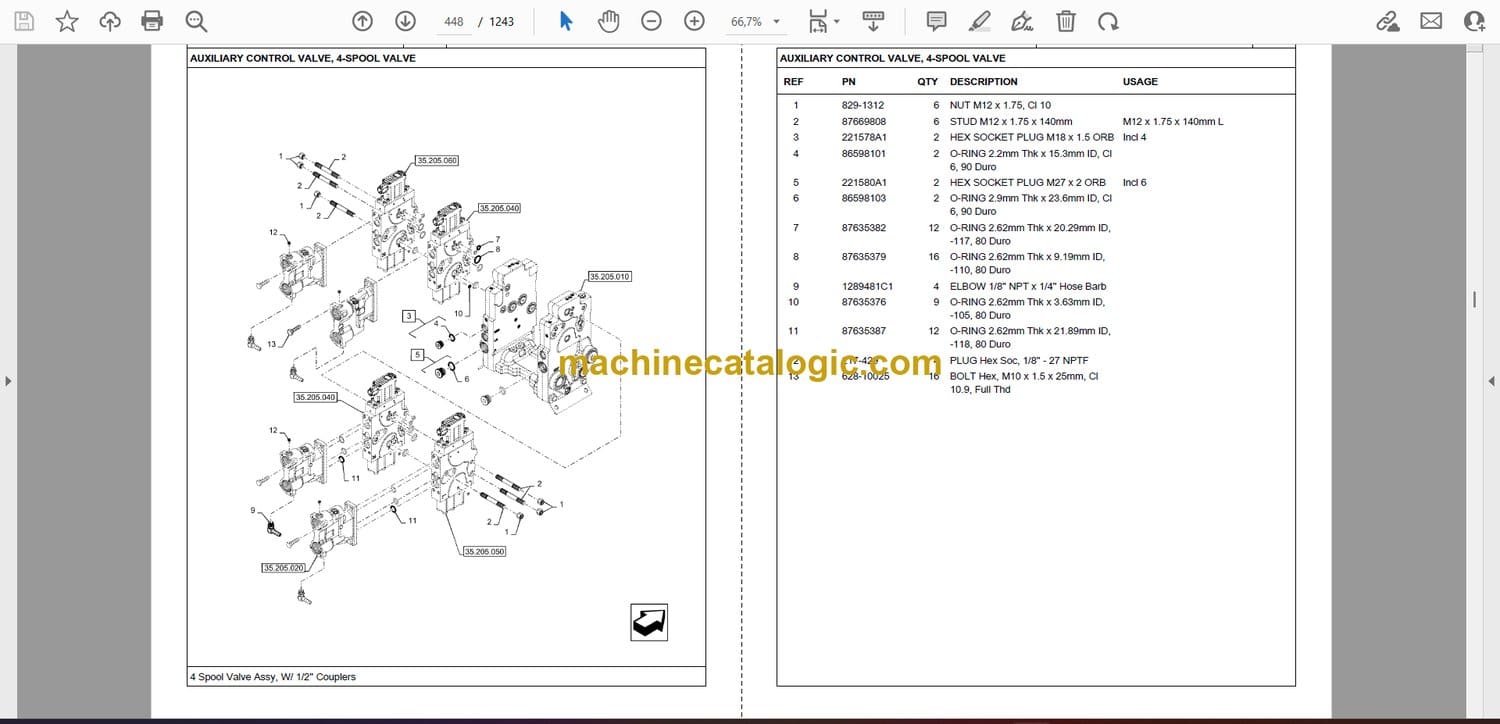Add a sticky note comment
This screenshot has width=1500, height=724.
click(936, 21)
